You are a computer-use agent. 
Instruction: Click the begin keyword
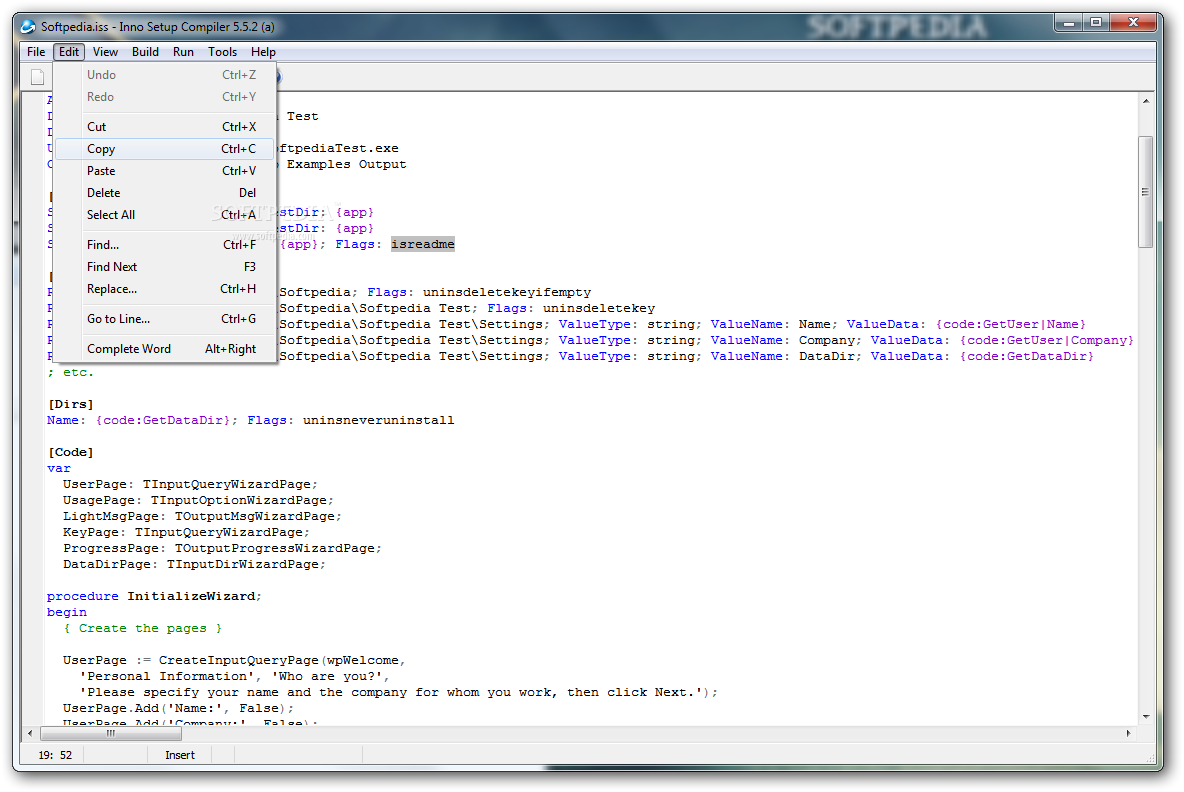pyautogui.click(x=66, y=612)
